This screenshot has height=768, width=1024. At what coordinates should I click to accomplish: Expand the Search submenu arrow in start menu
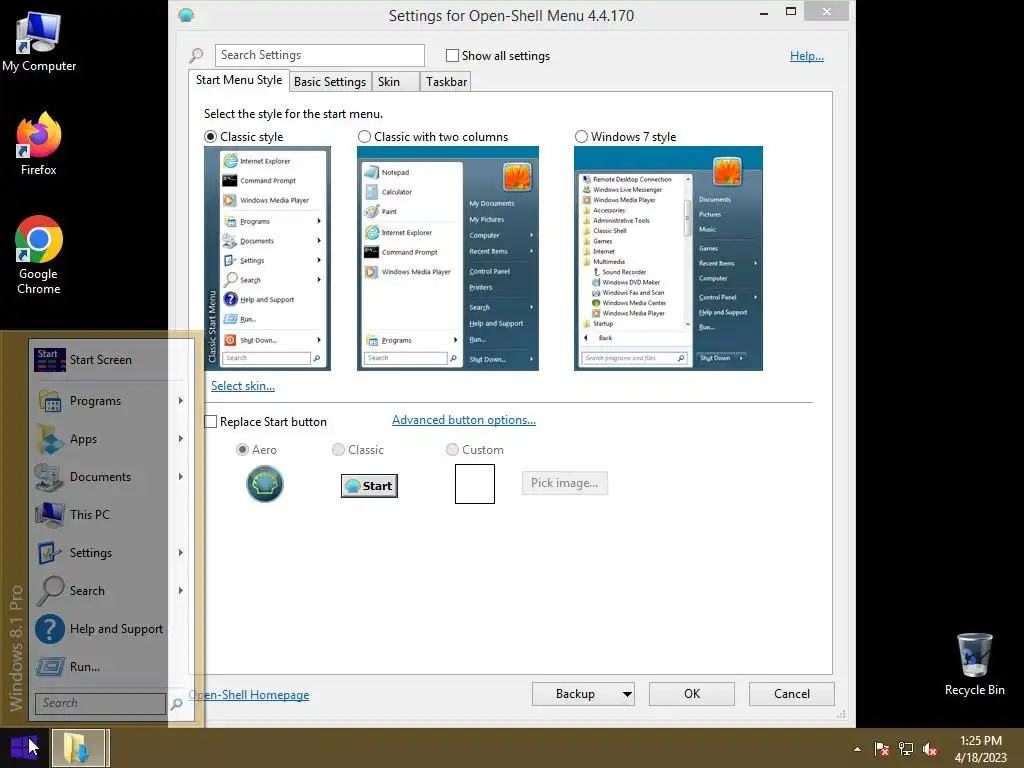[x=180, y=590]
